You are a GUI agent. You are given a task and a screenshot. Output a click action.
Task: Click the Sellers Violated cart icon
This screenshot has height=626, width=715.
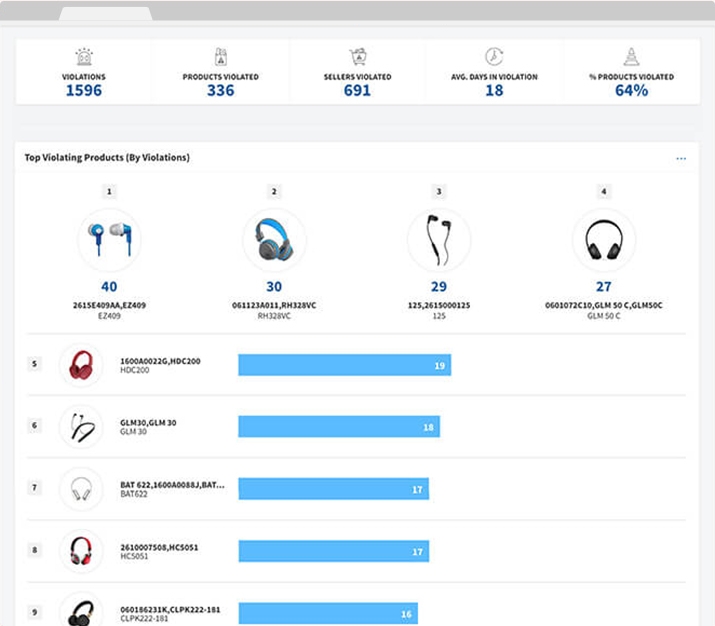click(x=357, y=57)
